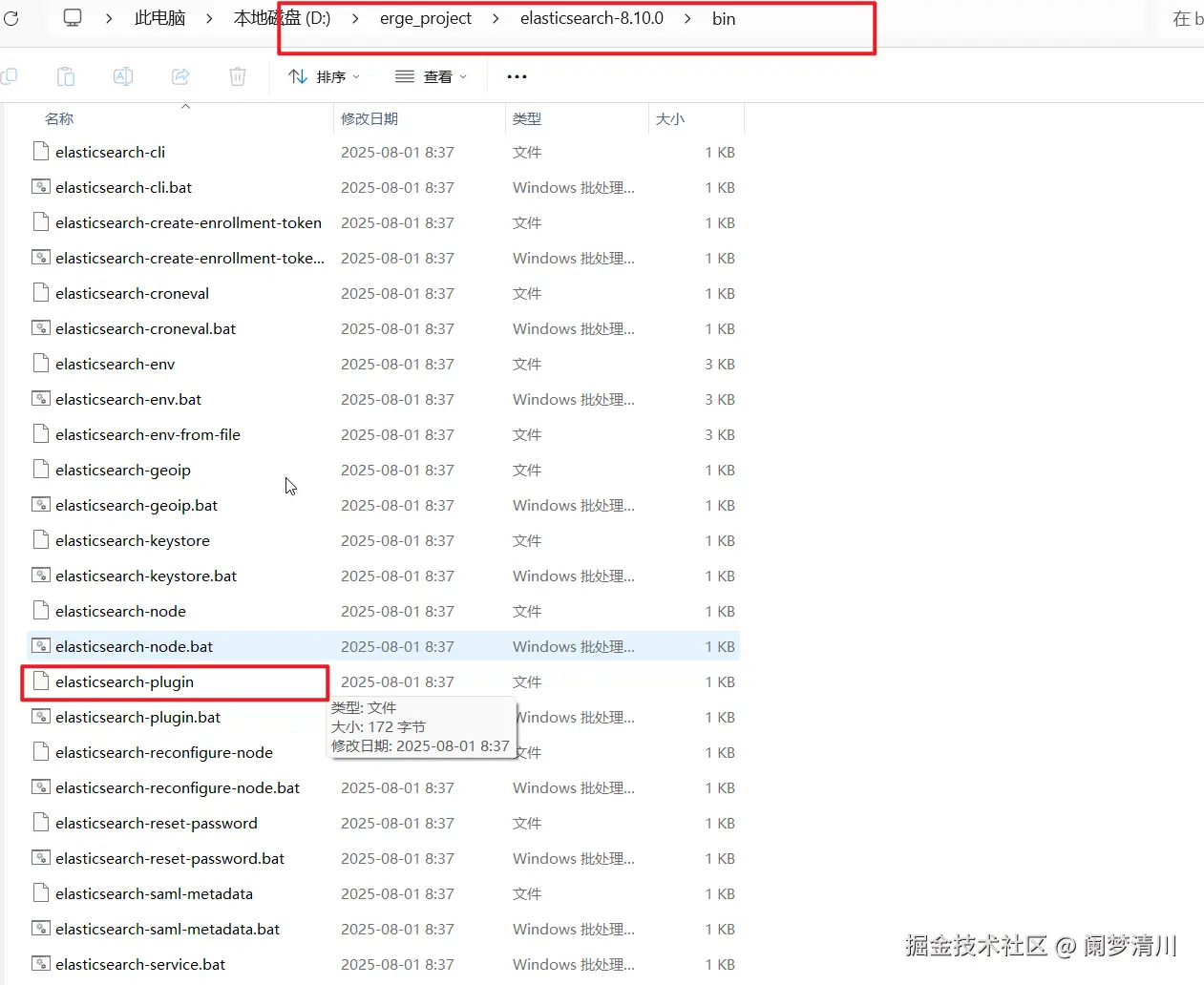Screen dimensions: 1204x985
Task: Click batch icon of elasticsearch-geoip.bat
Action: [40, 505]
